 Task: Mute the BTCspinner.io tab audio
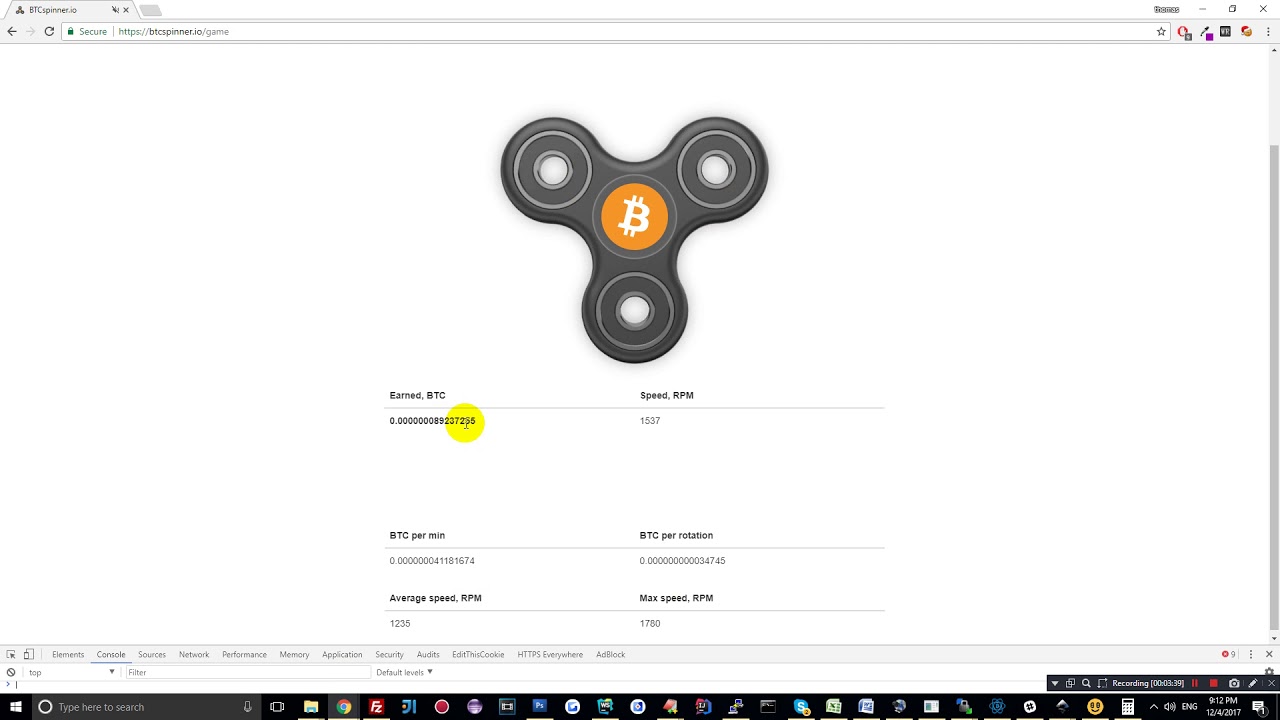(115, 10)
